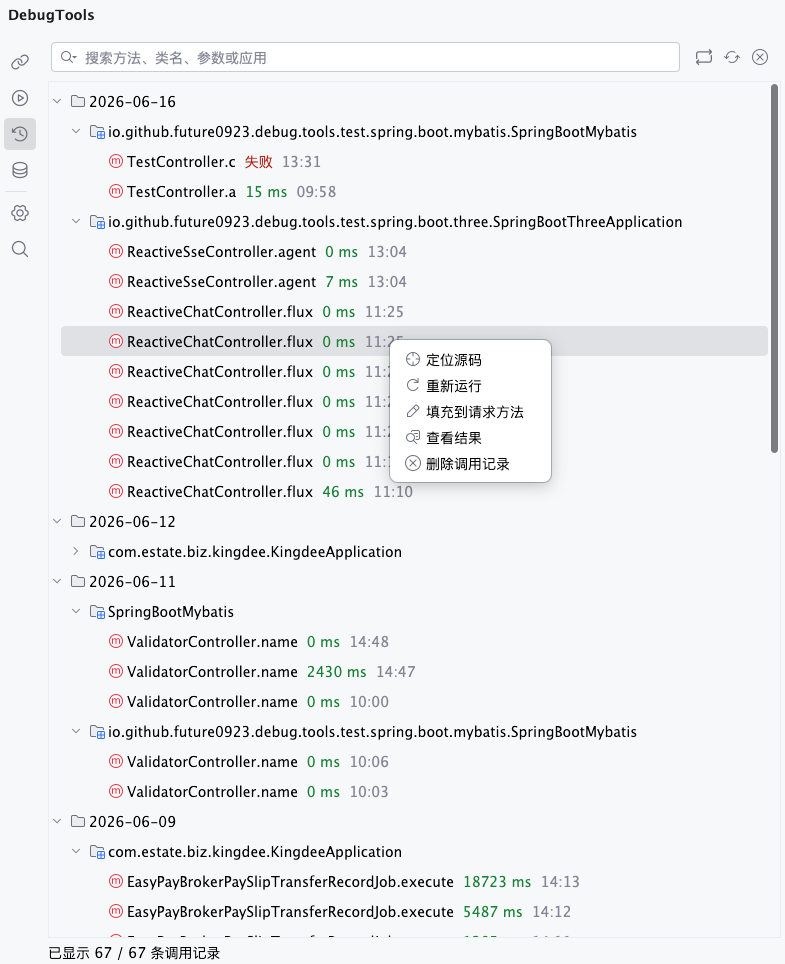Click the refresh records toolbar icon
Viewport: 785px width, 964px height.
click(732, 57)
